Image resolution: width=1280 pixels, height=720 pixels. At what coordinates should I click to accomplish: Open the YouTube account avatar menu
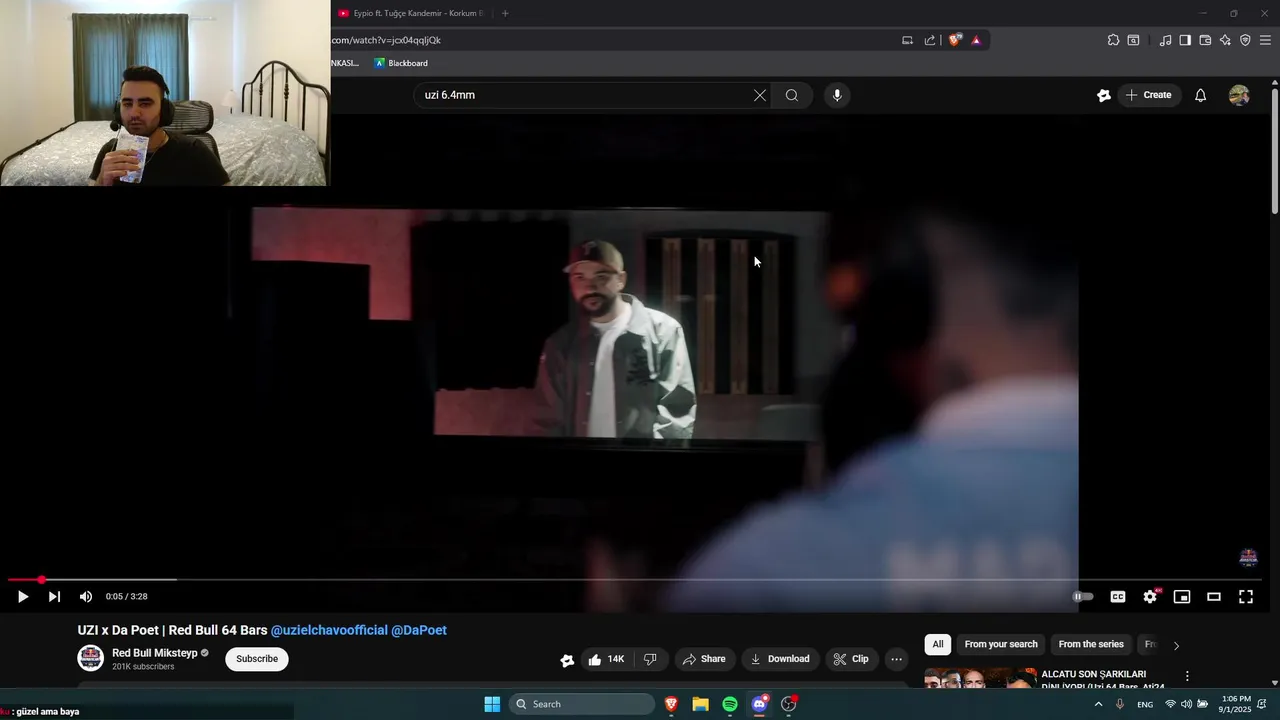[1239, 95]
